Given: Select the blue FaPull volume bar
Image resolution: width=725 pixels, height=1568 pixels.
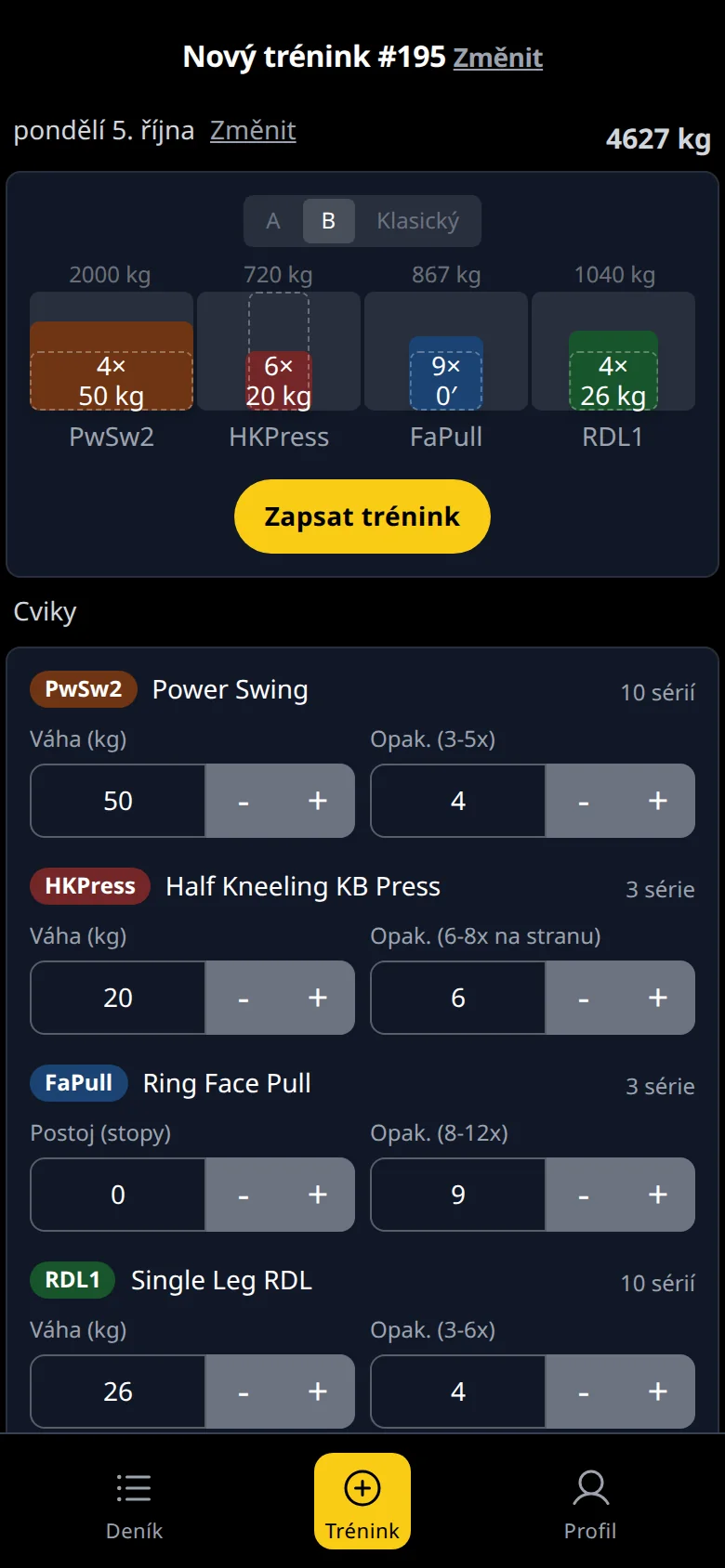Looking at the screenshot, I should click(x=446, y=373).
